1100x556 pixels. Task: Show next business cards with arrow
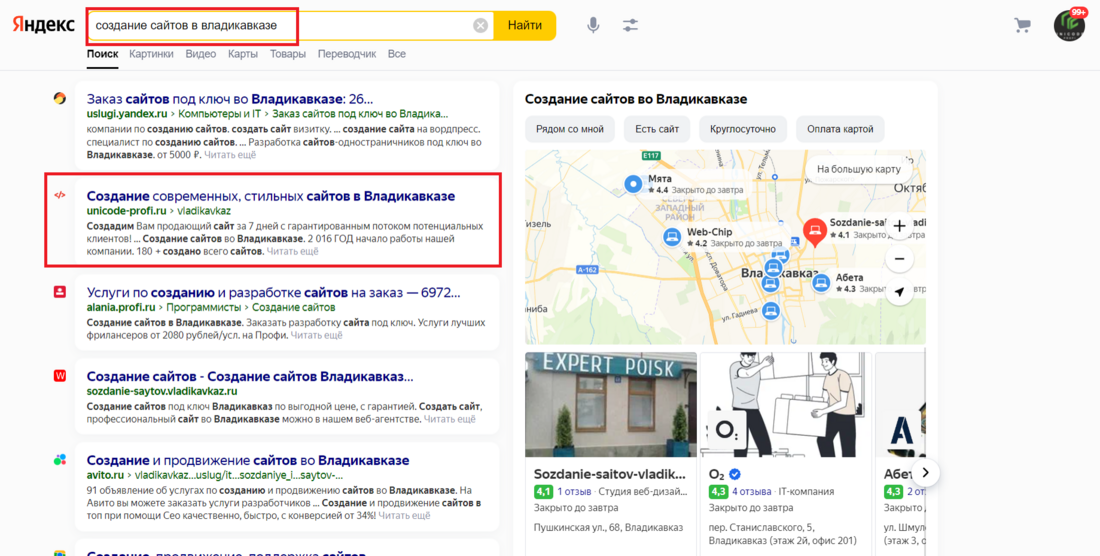pos(925,473)
